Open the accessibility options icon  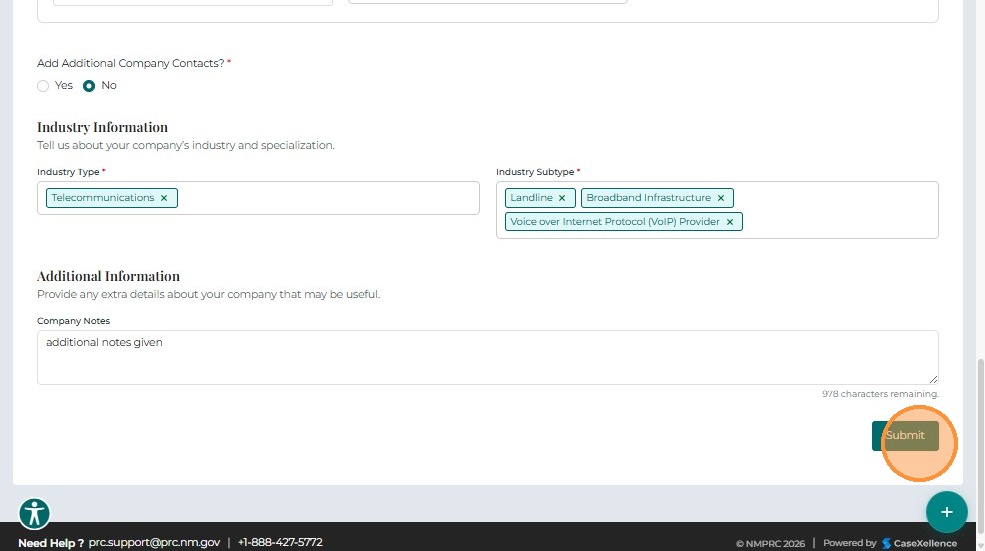coord(35,513)
